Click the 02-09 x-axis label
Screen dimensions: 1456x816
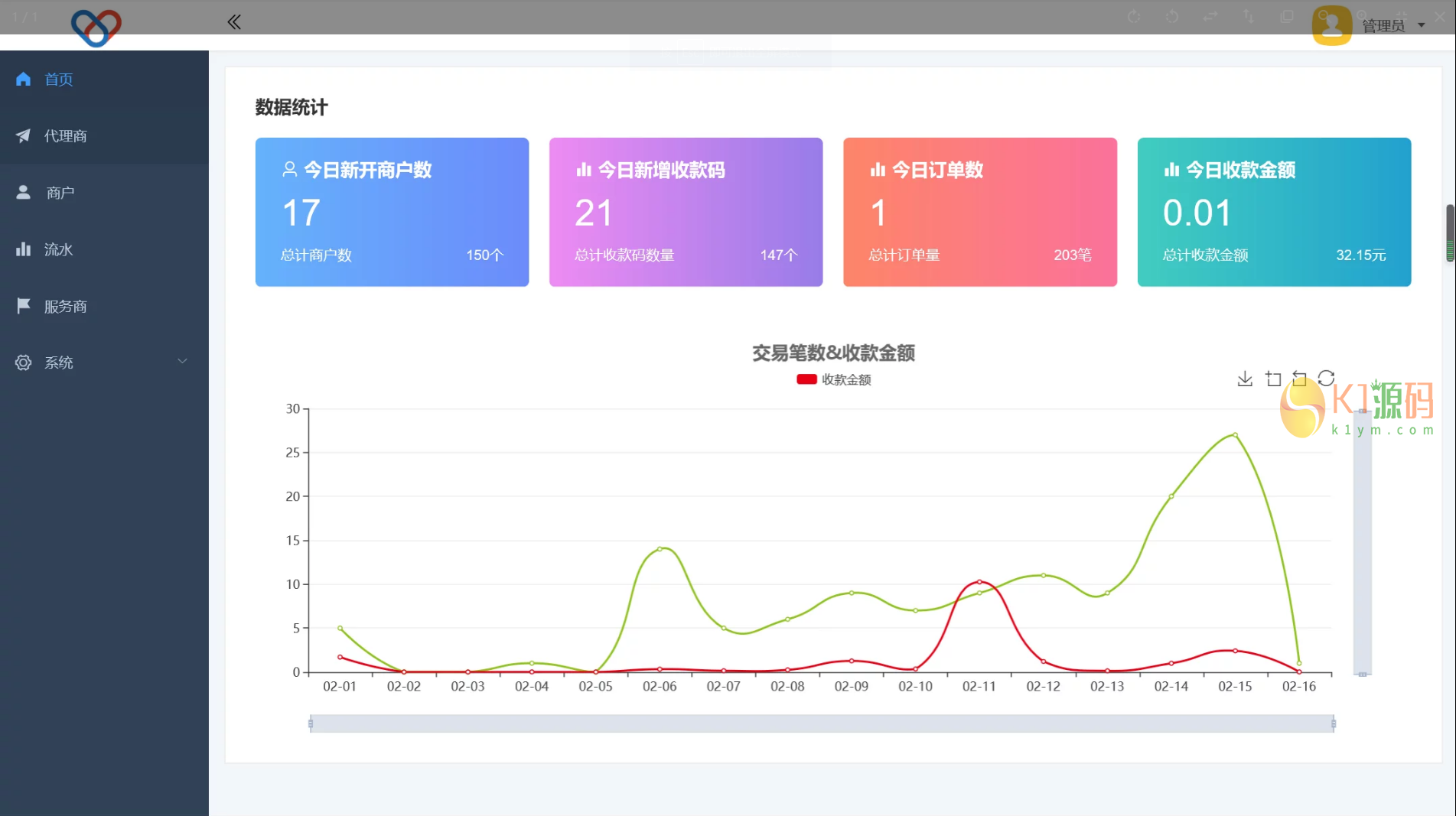[x=852, y=686]
